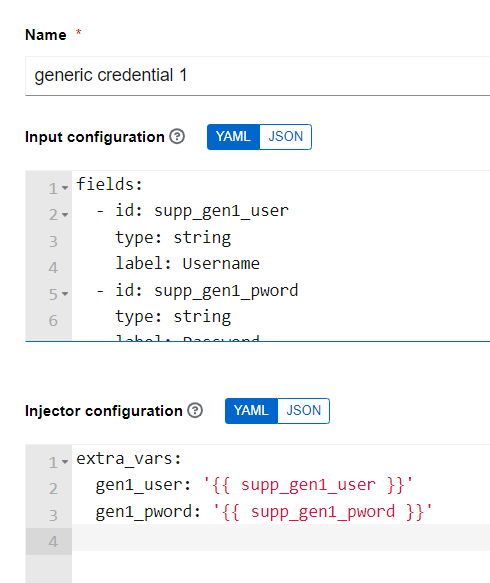490x583 pixels.
Task: Click empty line 4 in the injector editor
Action: 281,538
